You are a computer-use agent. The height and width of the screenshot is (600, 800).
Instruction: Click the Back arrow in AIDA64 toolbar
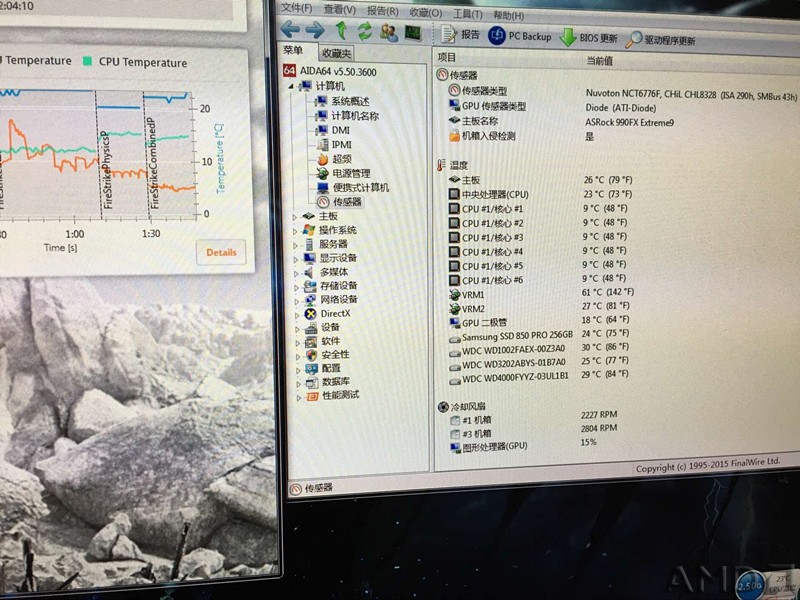click(290, 29)
